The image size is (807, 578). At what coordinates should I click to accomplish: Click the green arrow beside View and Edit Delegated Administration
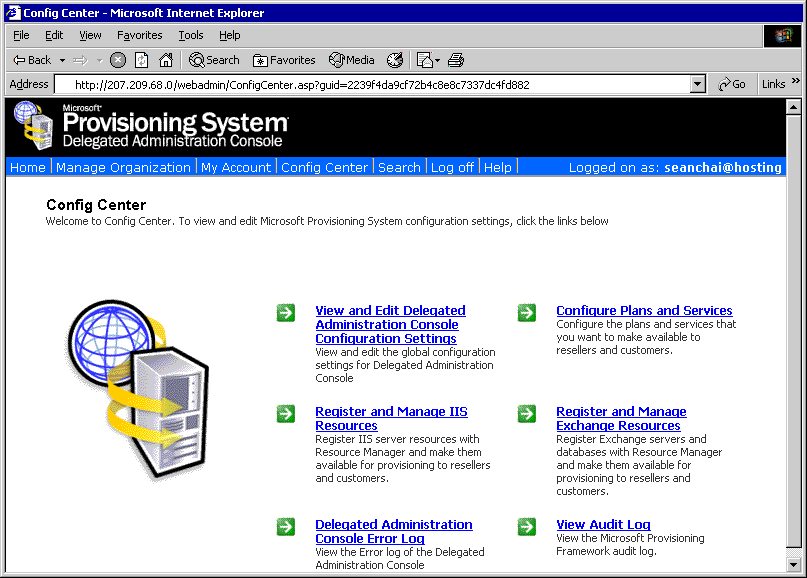point(286,312)
